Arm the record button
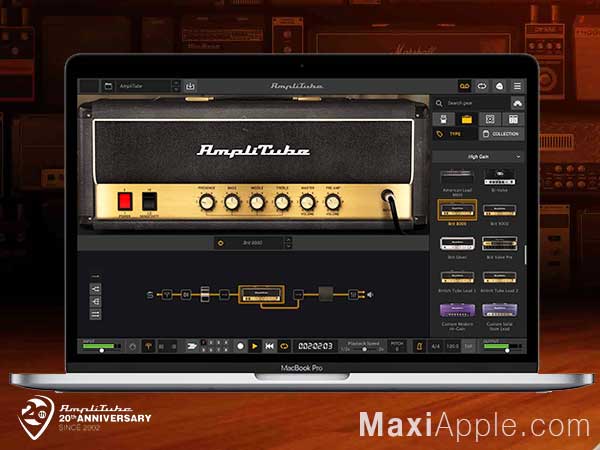This screenshot has height=450, width=600. point(240,346)
